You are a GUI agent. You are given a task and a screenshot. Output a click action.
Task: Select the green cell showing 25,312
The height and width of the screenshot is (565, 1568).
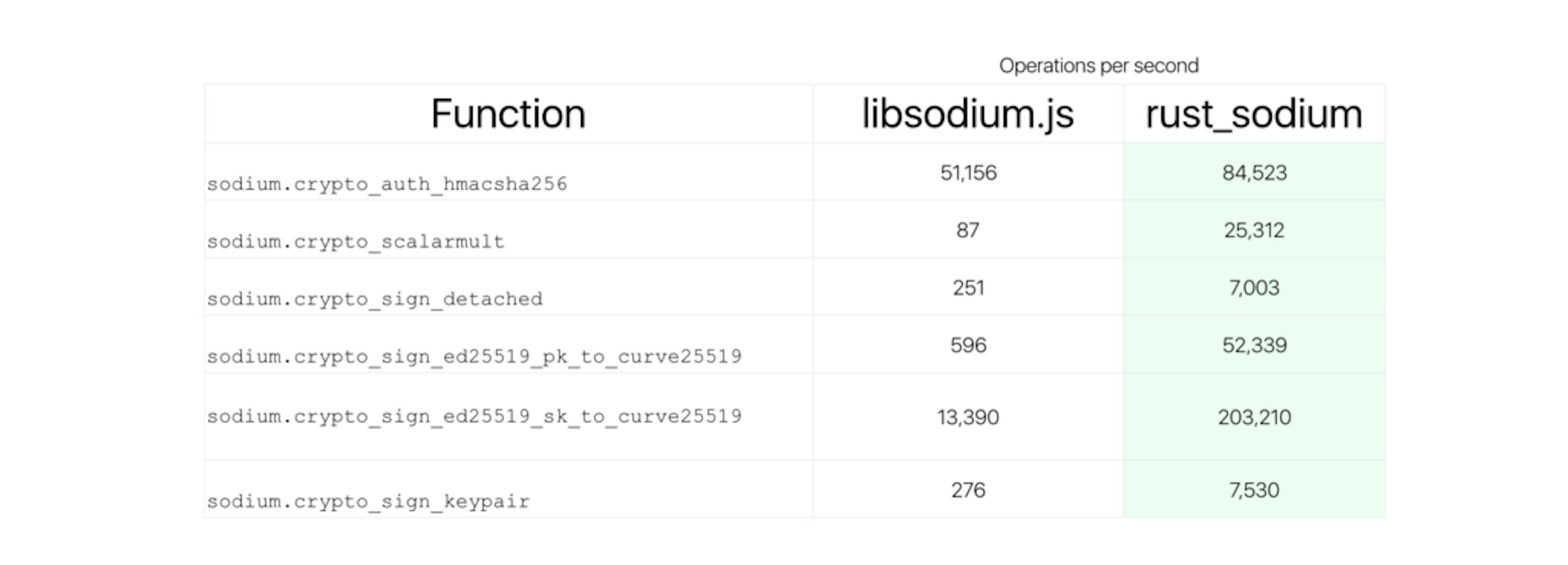tap(1254, 230)
